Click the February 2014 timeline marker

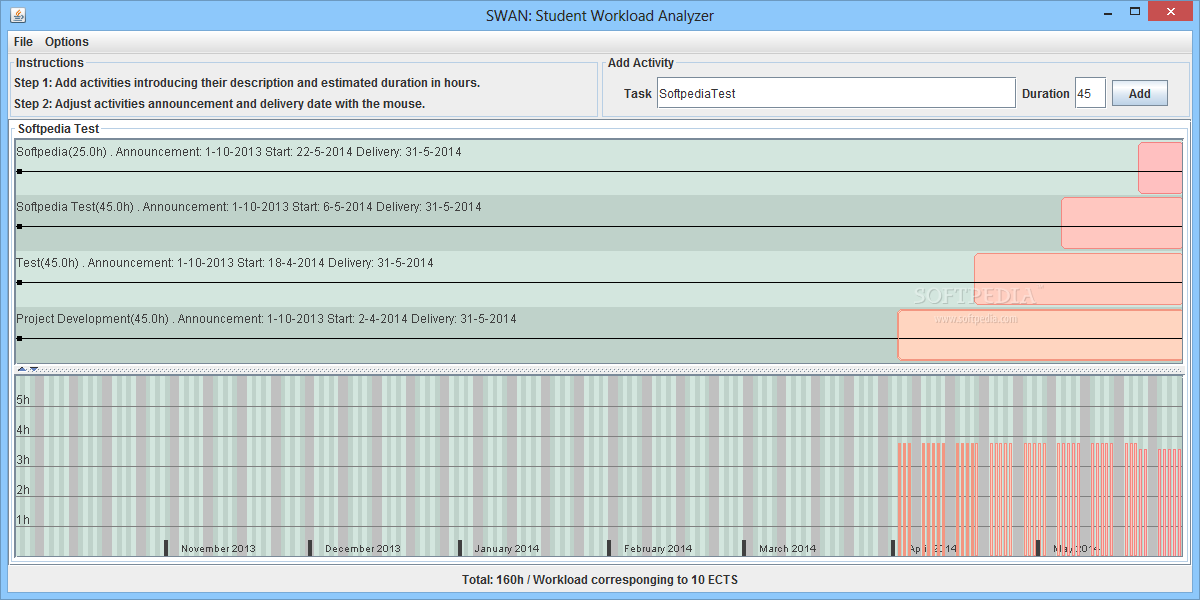[609, 548]
